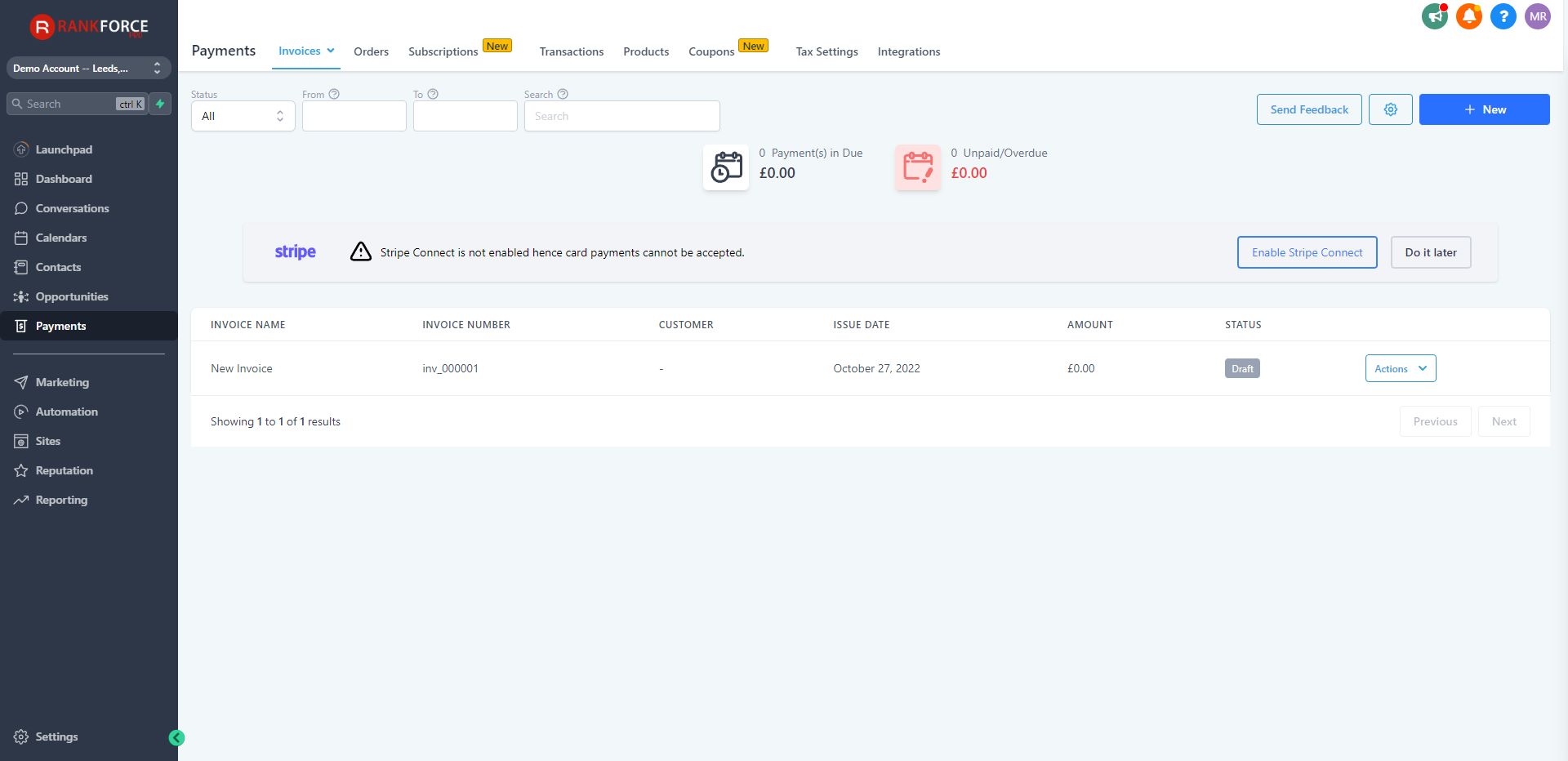Dismiss Stripe notice with Do it later
1568x761 pixels.
(x=1430, y=252)
